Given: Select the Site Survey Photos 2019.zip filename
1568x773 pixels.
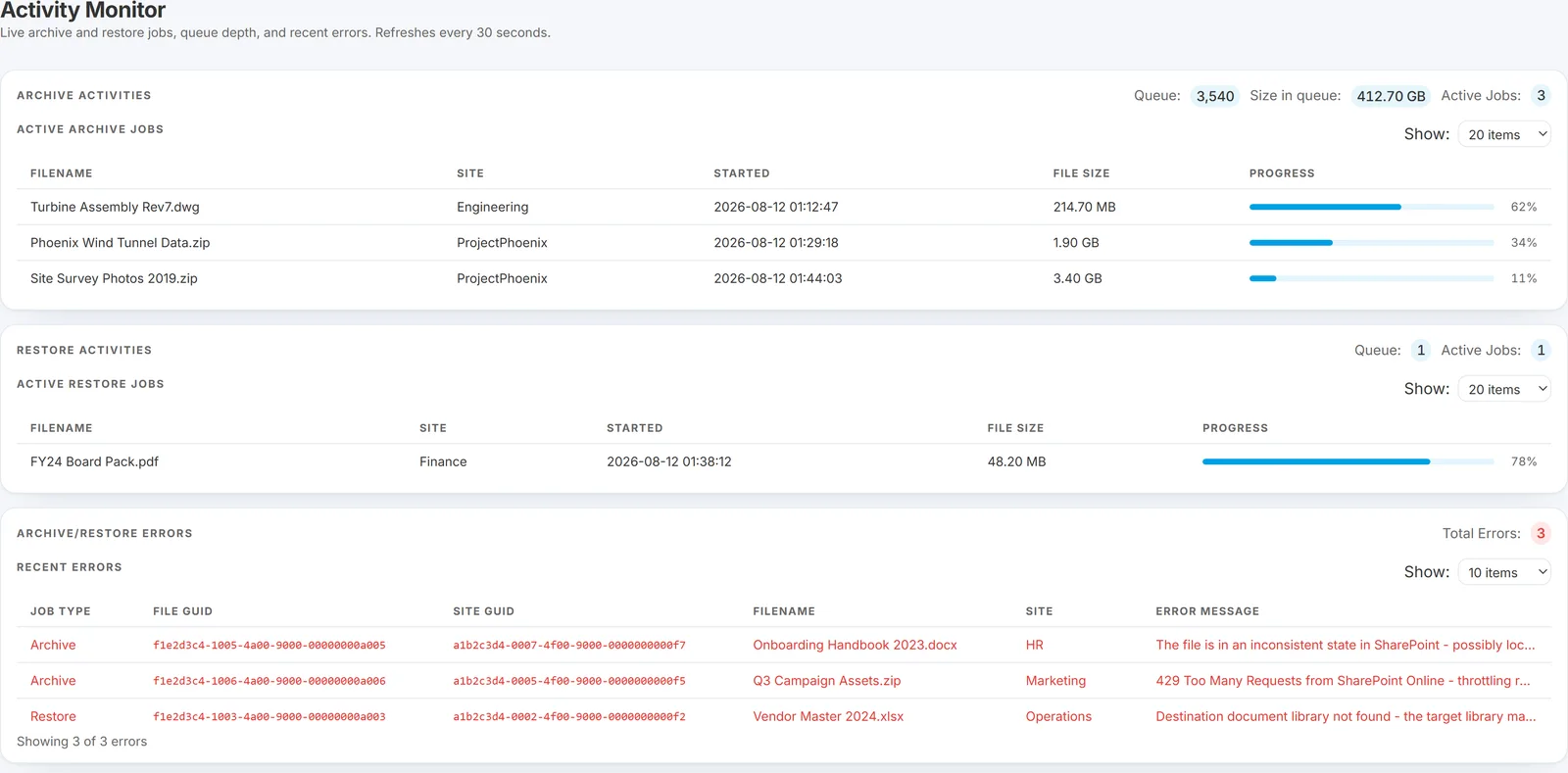Looking at the screenshot, I should [x=114, y=278].
